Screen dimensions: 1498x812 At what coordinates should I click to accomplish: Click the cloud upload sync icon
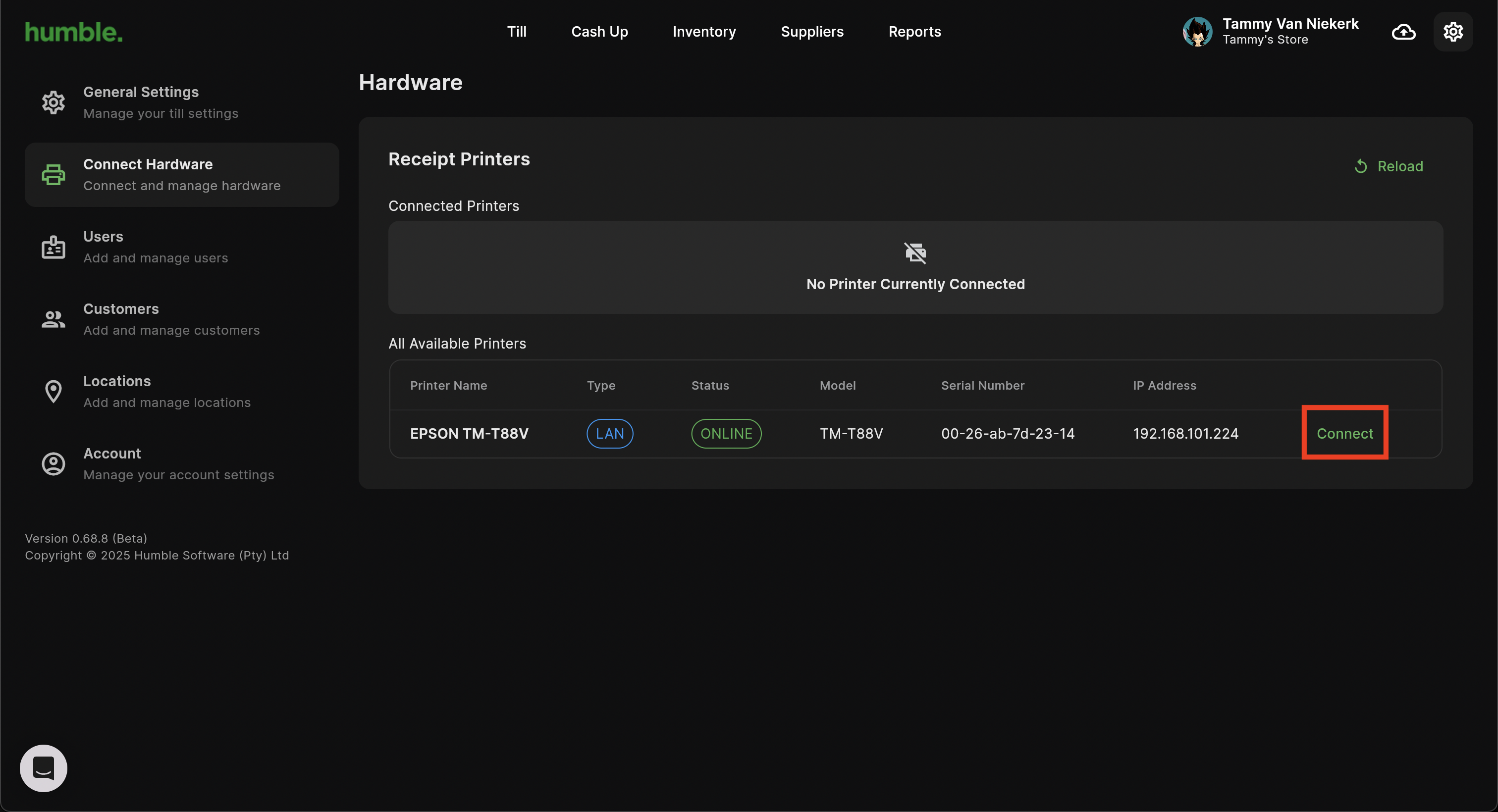pos(1403,31)
